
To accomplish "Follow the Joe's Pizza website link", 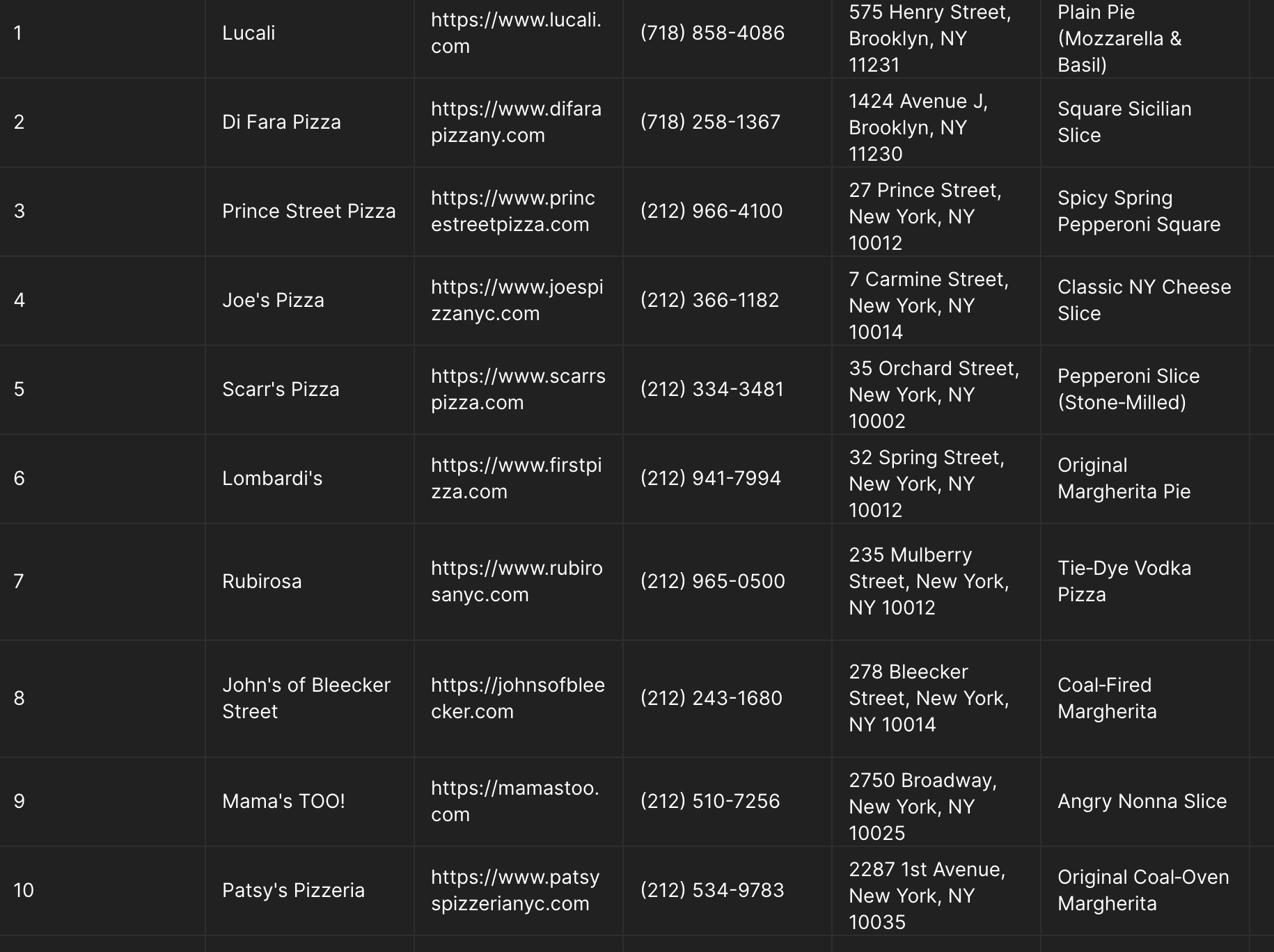I will tap(517, 300).
